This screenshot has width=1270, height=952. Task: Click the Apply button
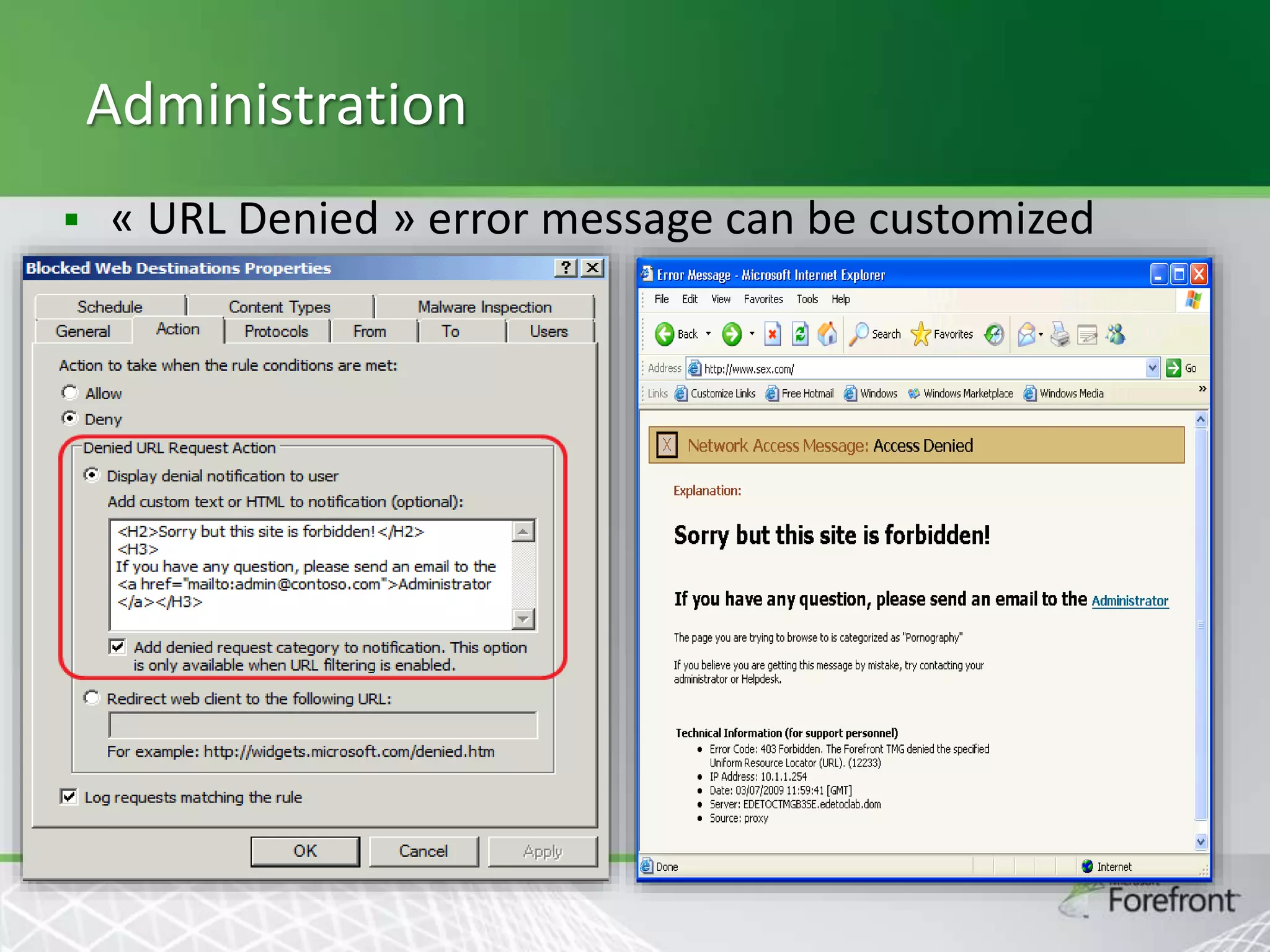click(543, 851)
